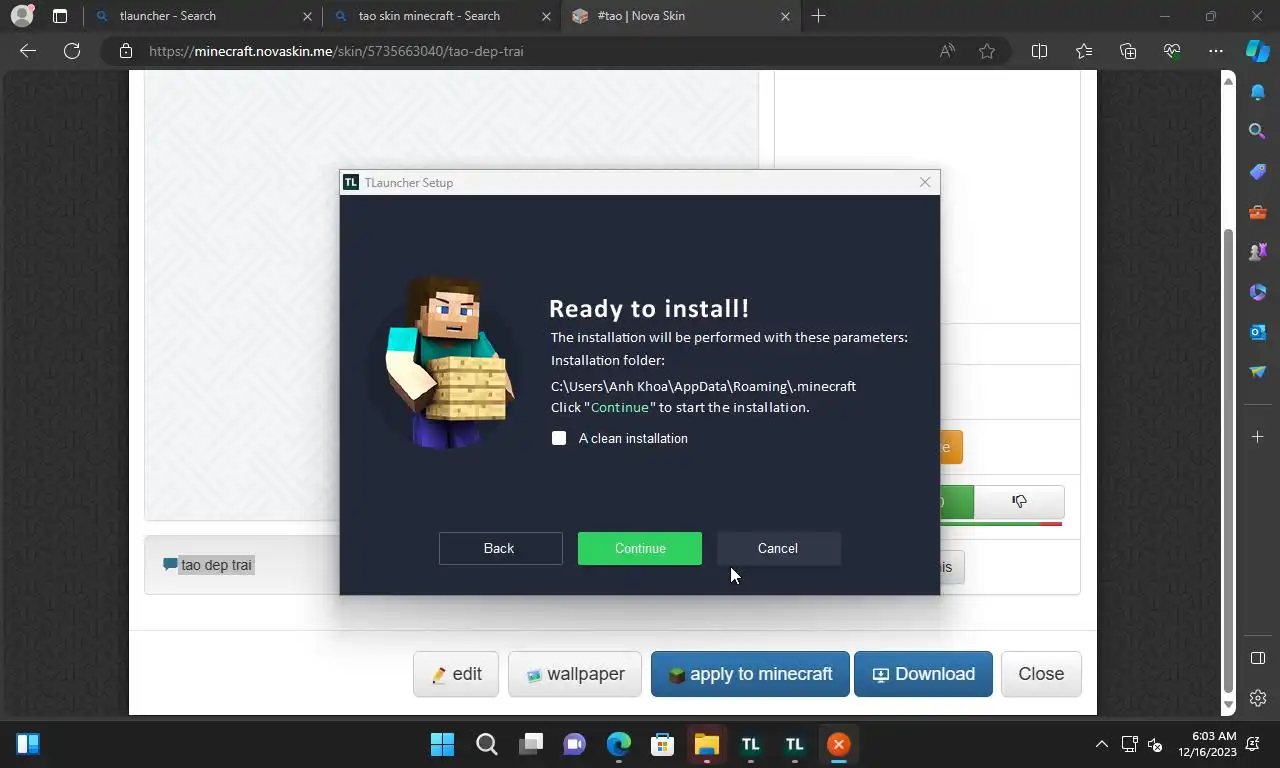Viewport: 1280px width, 768px height.
Task: Open browser Collections
Action: 1128,51
